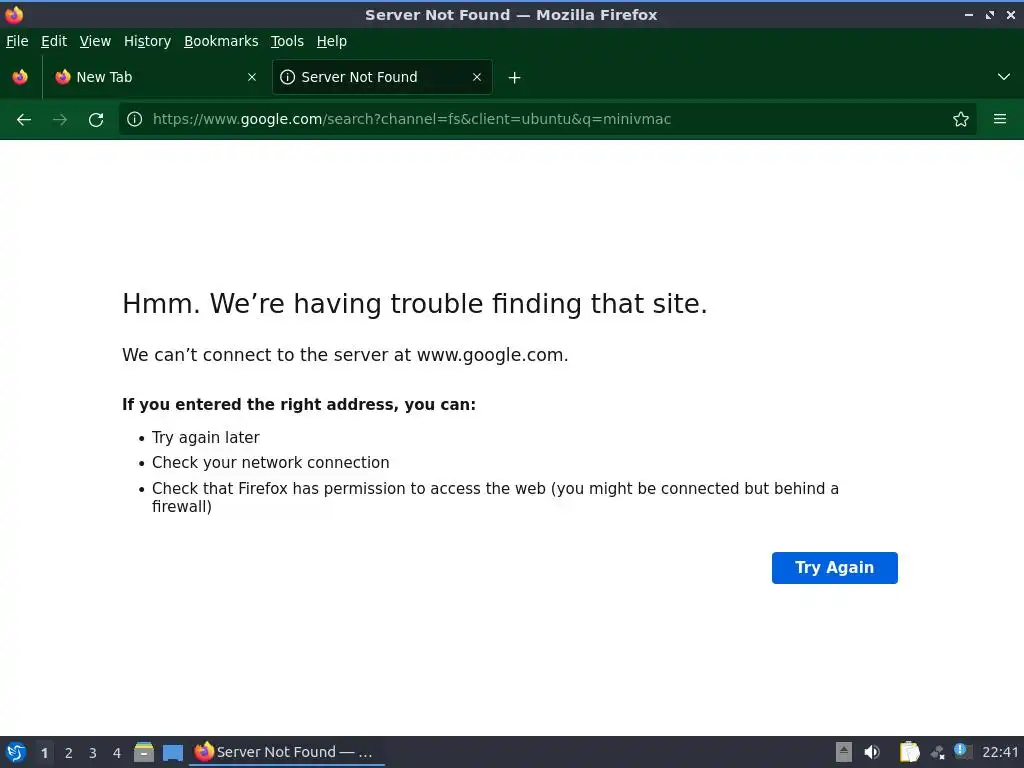Focus the google.com search URL field

pyautogui.click(x=547, y=119)
